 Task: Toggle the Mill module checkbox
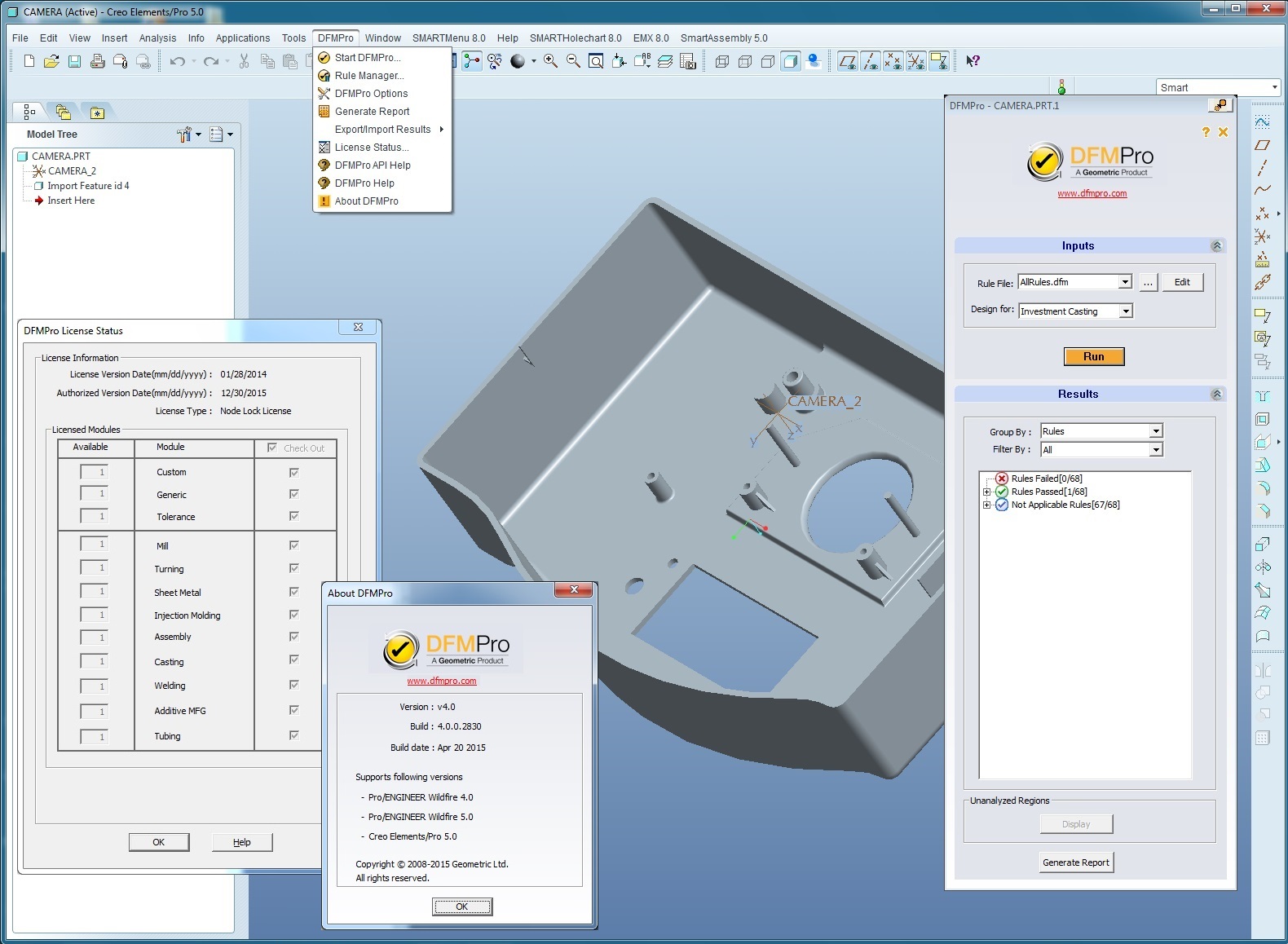[x=294, y=545]
